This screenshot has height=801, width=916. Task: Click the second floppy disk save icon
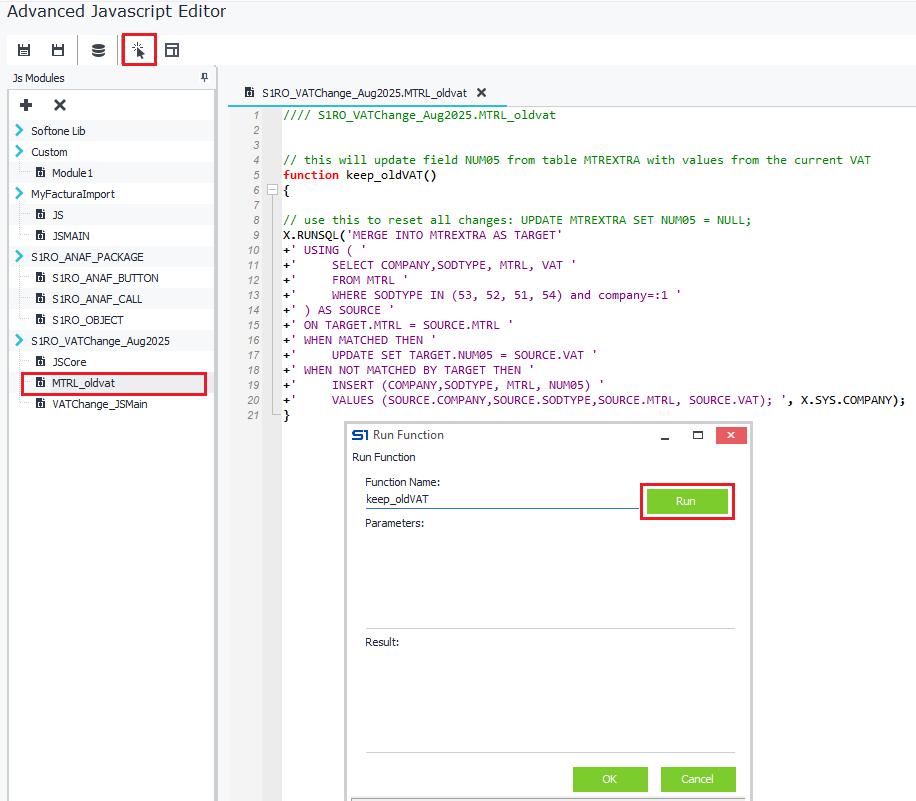click(x=58, y=50)
